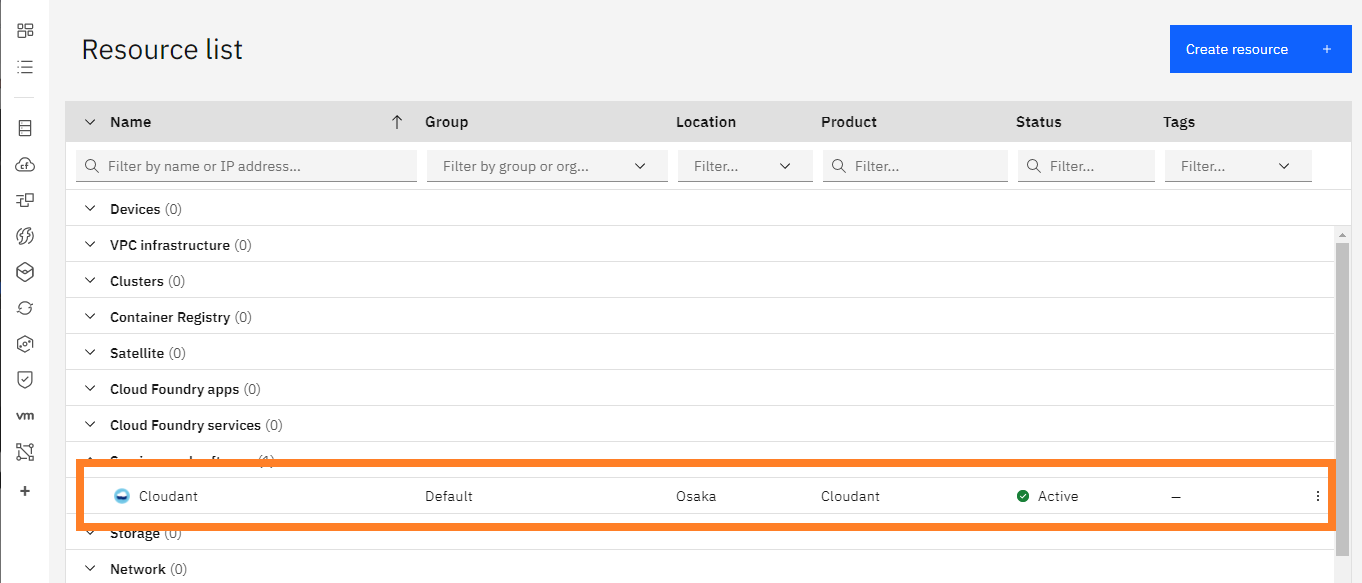Open the 'Filter by group or org' dropdown
The height and width of the screenshot is (583, 1362).
(x=546, y=166)
